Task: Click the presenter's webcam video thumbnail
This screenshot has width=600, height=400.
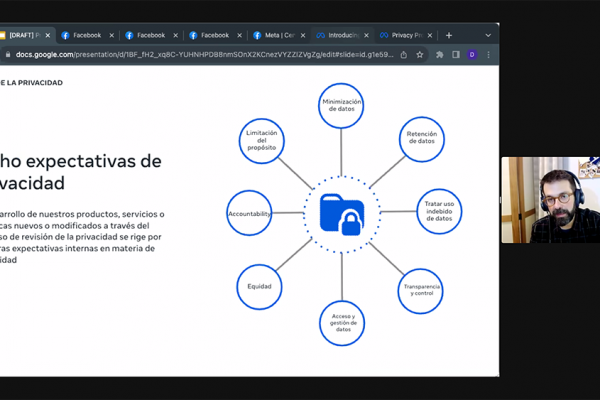Action: pyautogui.click(x=551, y=200)
